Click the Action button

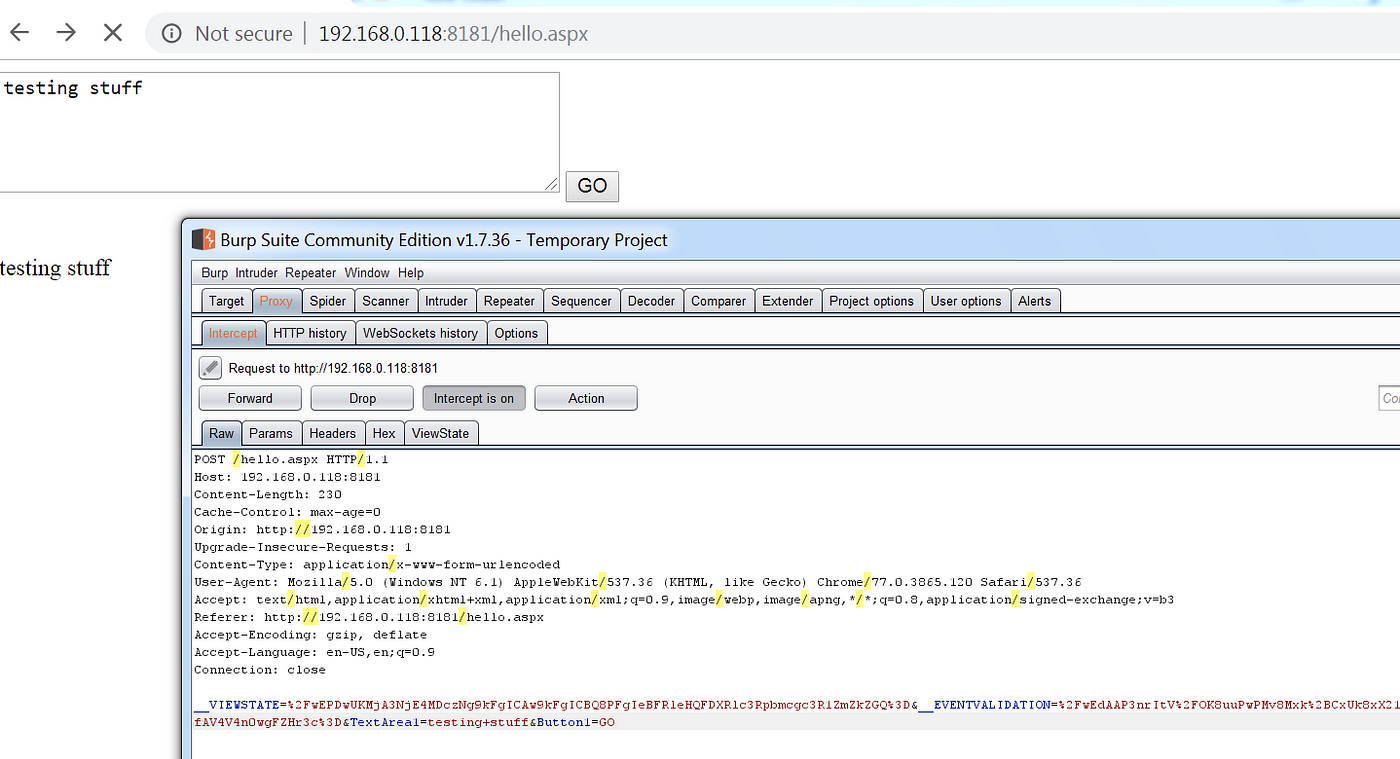tap(586, 398)
